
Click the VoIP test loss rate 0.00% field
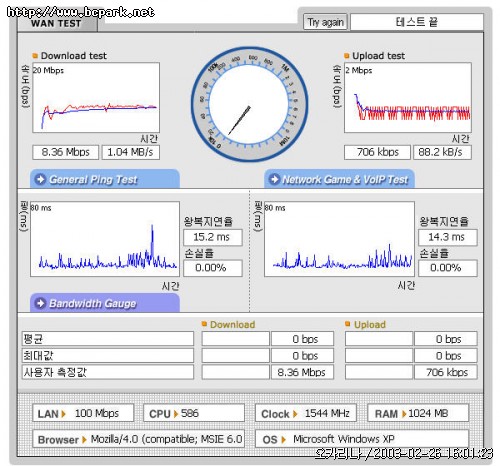pos(448,268)
